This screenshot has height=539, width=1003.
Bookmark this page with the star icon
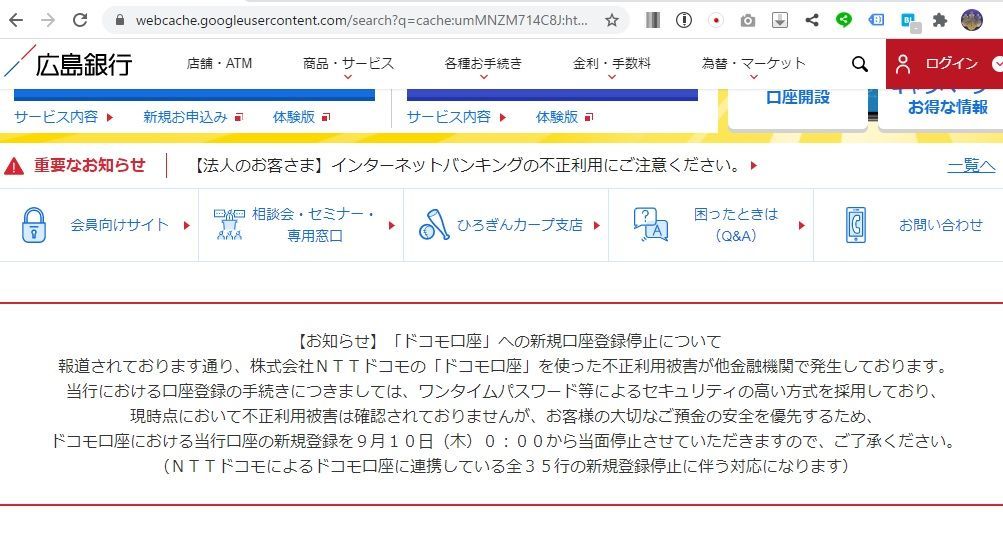[x=612, y=20]
